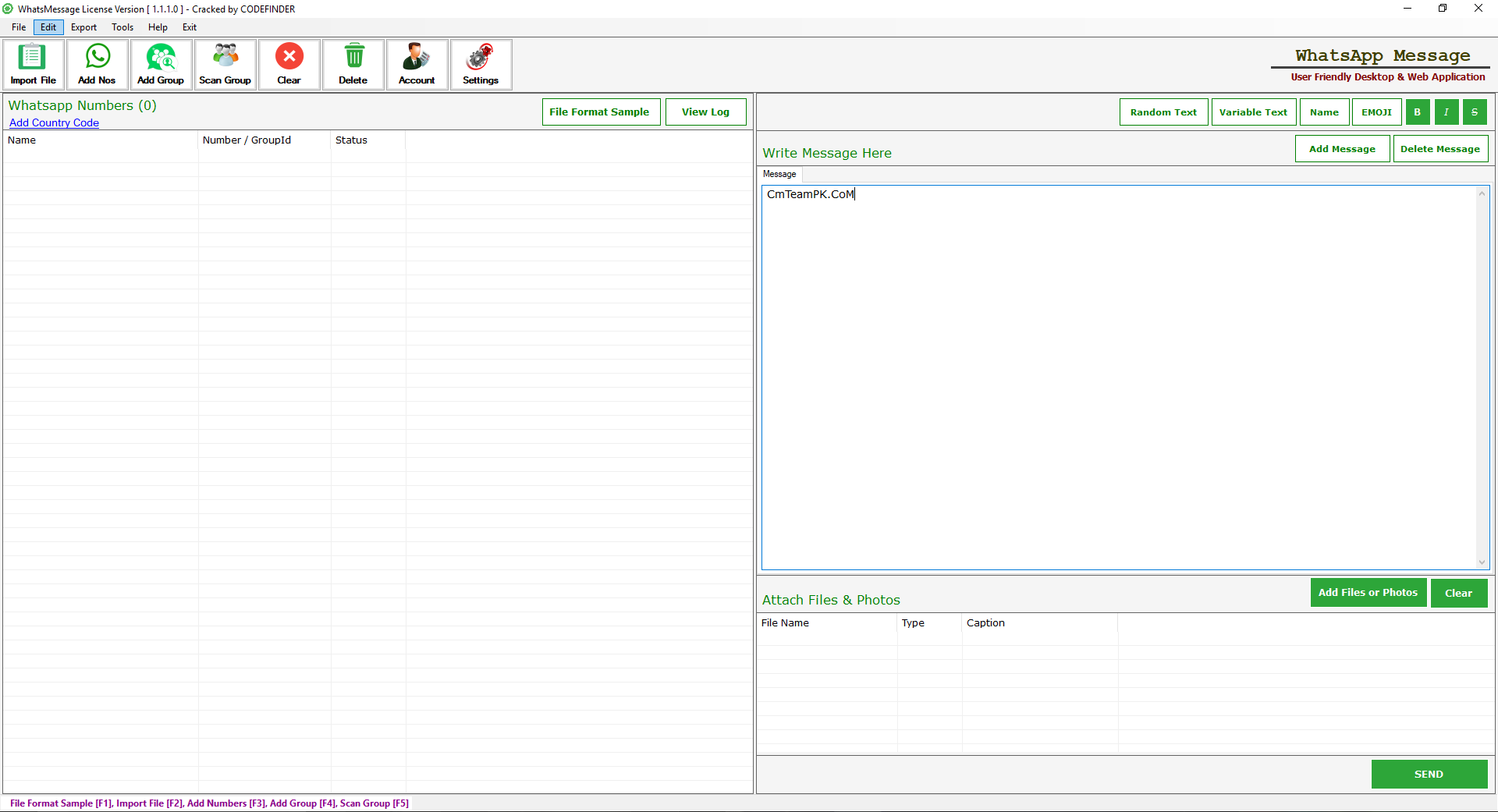Click inside the message text area

tap(1120, 378)
